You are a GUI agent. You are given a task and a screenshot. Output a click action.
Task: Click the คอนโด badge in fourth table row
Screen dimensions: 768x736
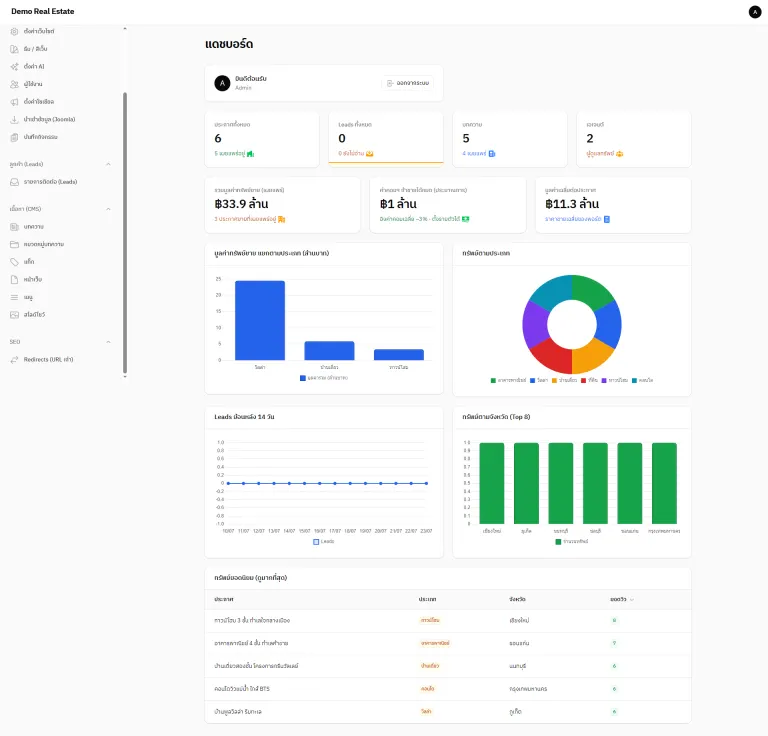pos(427,689)
